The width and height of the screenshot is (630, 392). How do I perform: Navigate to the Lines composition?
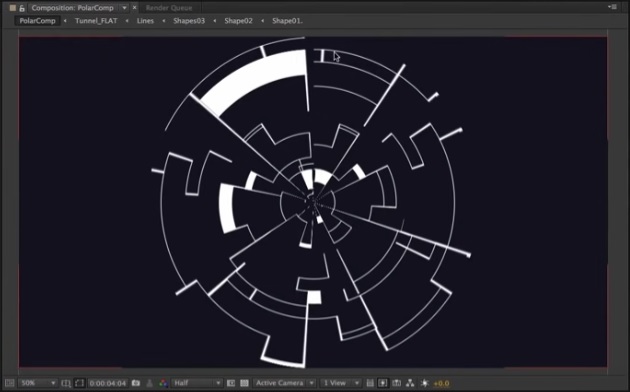(145, 20)
